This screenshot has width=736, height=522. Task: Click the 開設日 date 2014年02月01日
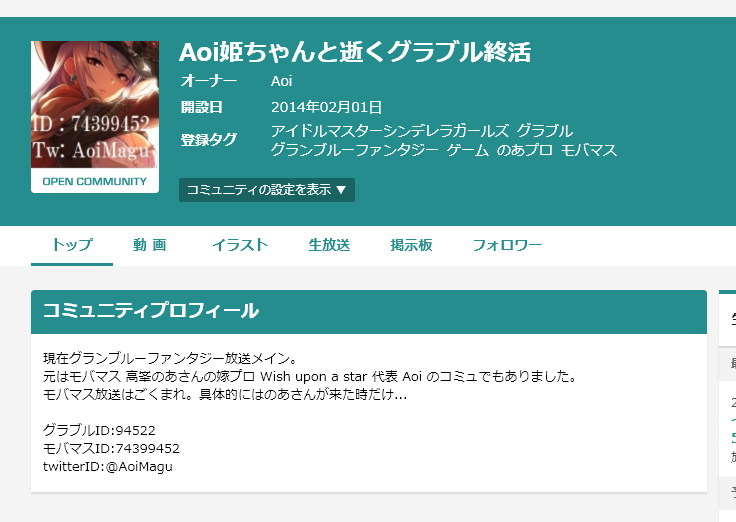[x=326, y=107]
